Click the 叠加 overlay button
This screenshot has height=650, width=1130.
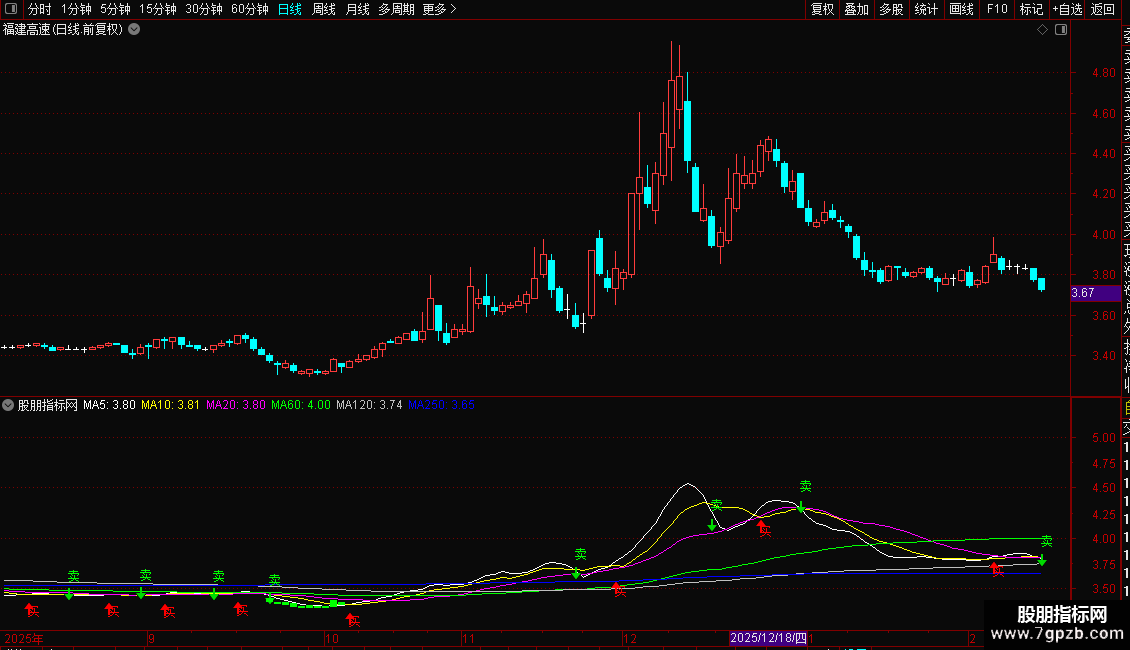point(857,9)
